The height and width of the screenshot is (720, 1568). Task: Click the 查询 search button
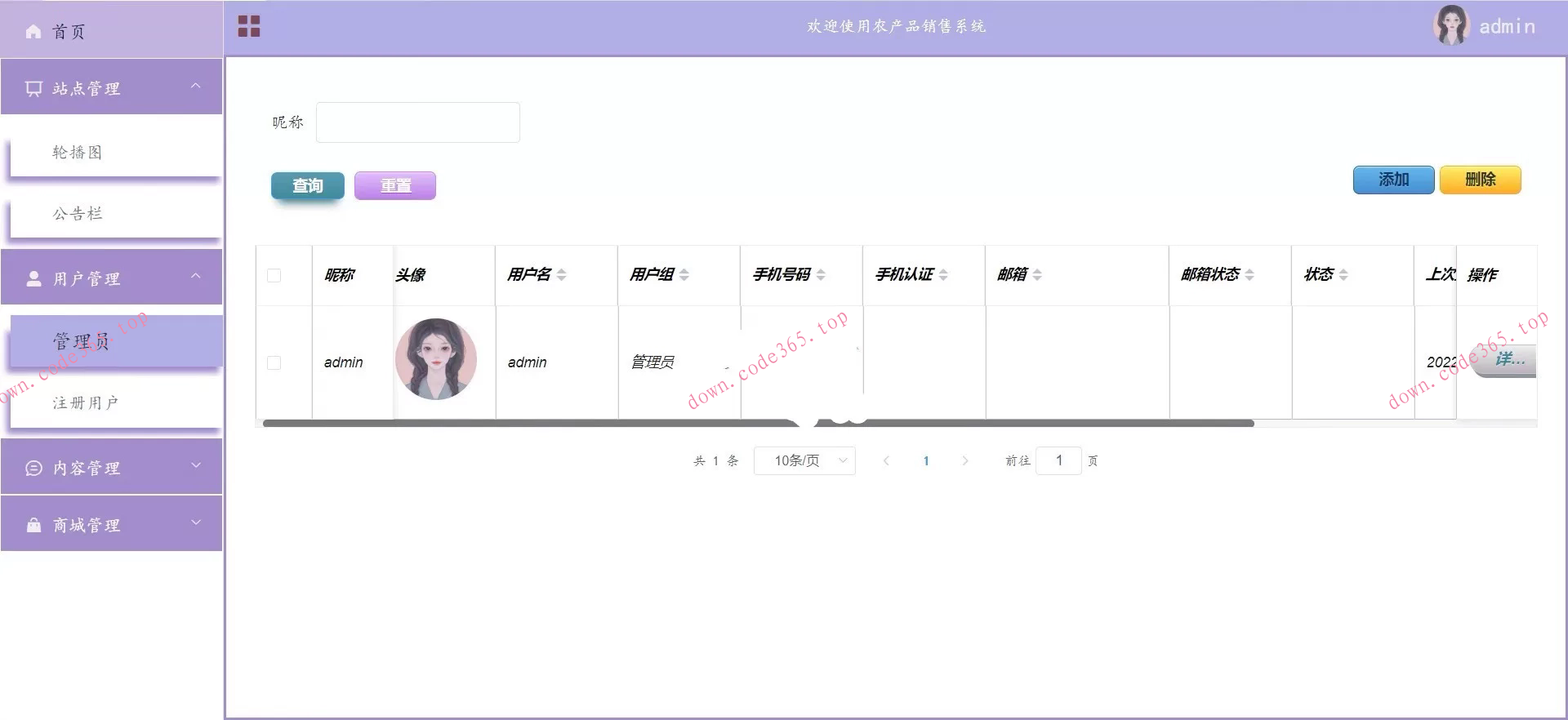[308, 186]
